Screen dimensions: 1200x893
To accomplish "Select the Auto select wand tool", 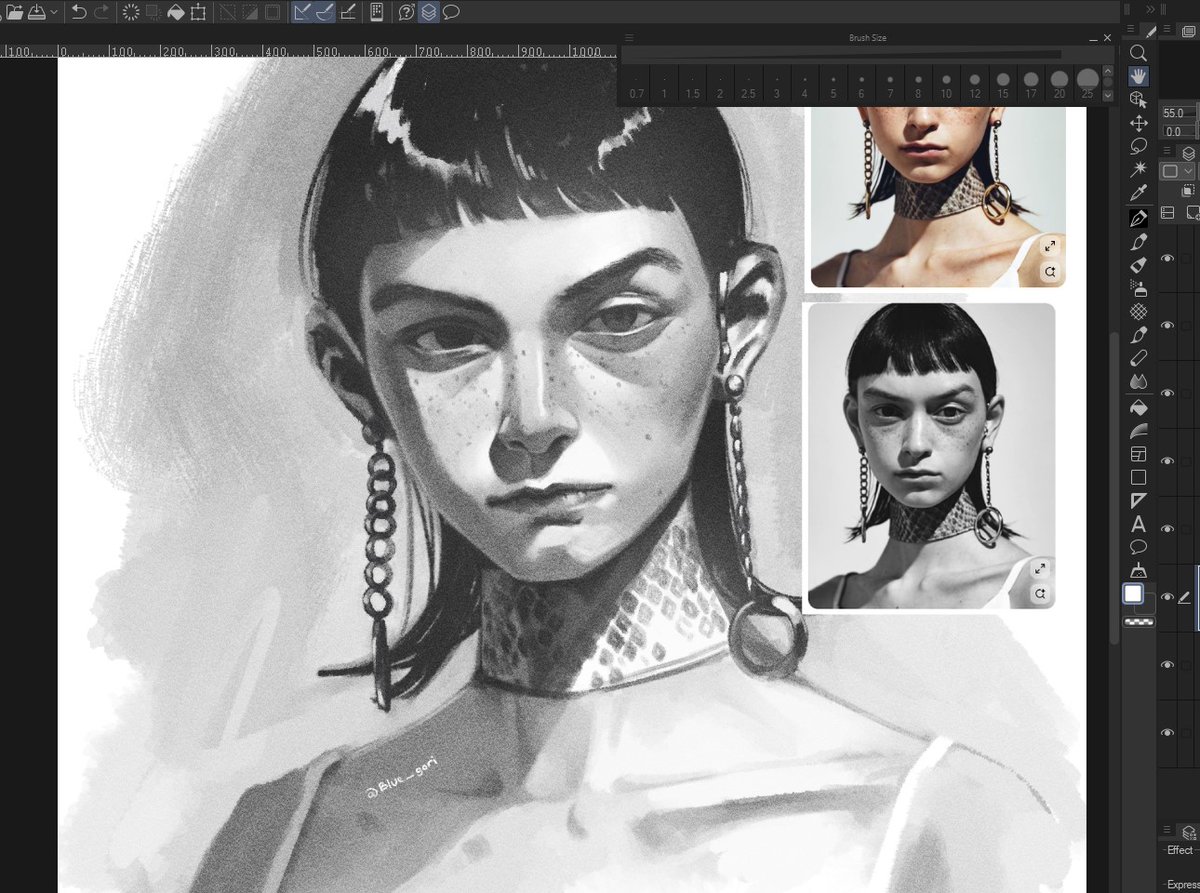I will [x=1138, y=169].
